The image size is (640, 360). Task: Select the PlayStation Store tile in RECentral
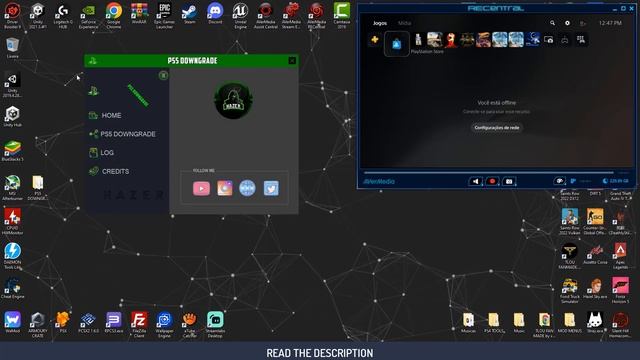click(x=396, y=44)
